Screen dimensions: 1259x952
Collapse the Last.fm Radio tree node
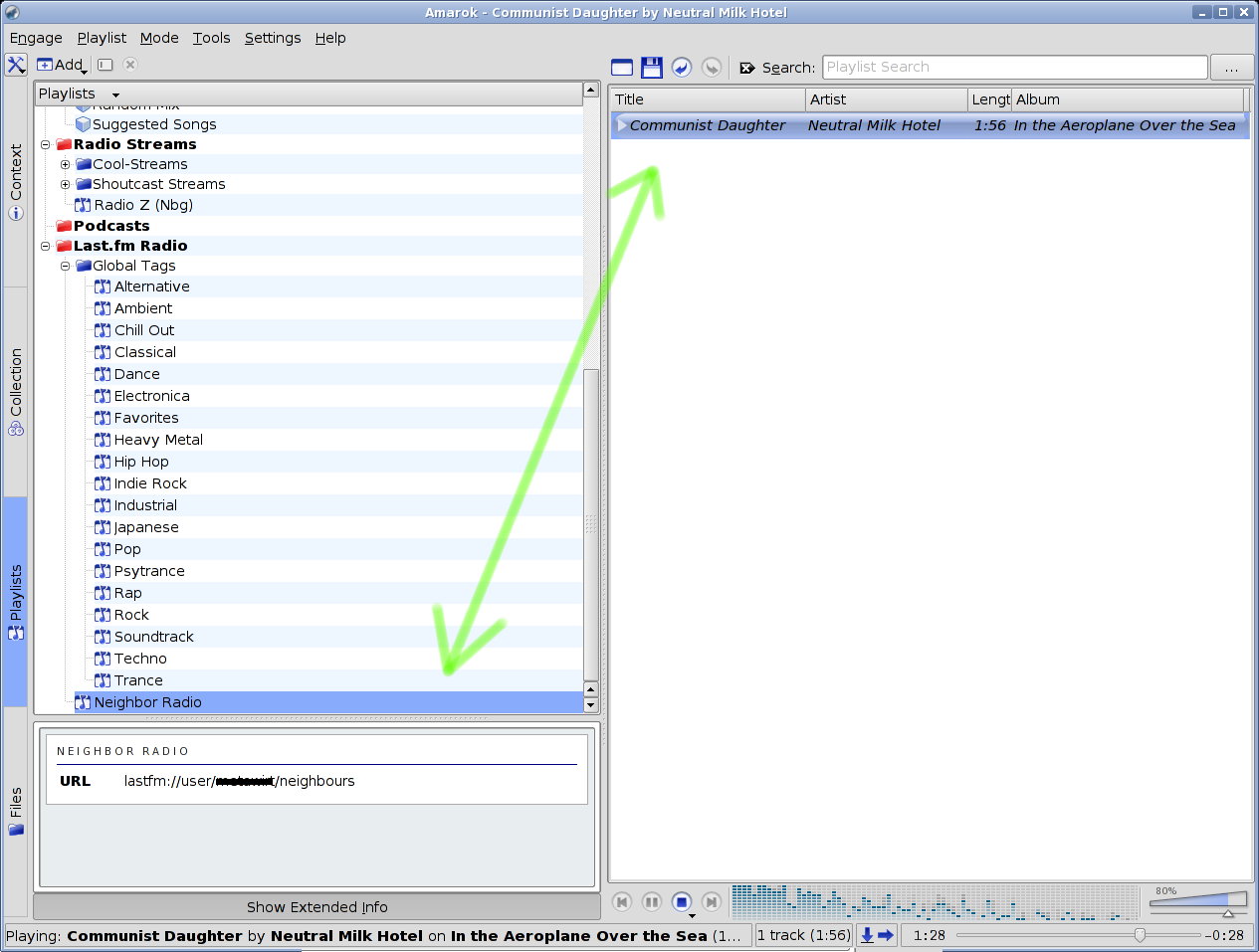point(45,246)
